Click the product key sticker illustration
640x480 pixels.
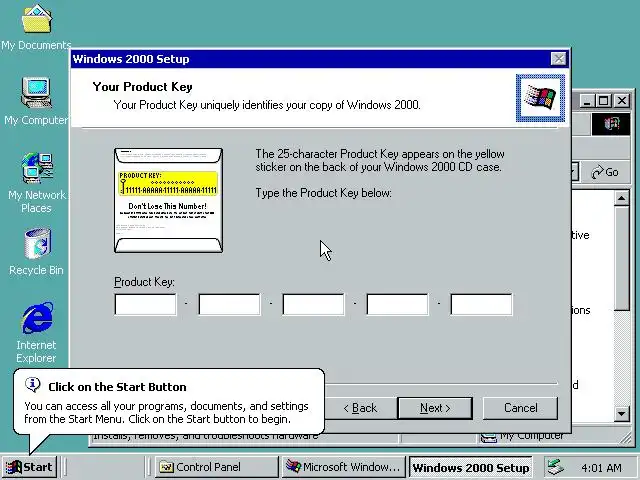(169, 200)
